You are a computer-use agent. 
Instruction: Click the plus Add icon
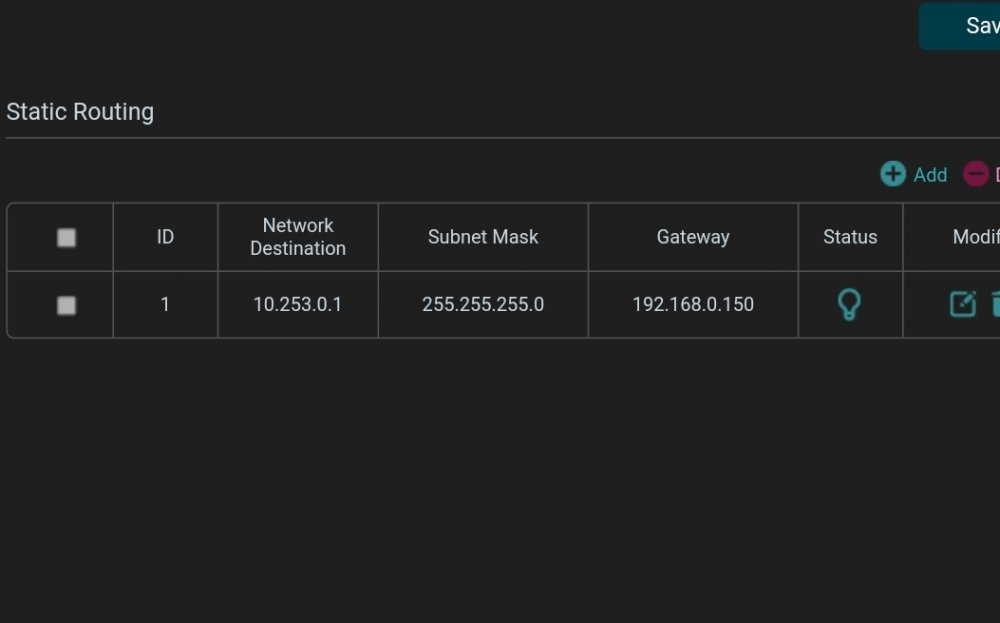(x=893, y=173)
